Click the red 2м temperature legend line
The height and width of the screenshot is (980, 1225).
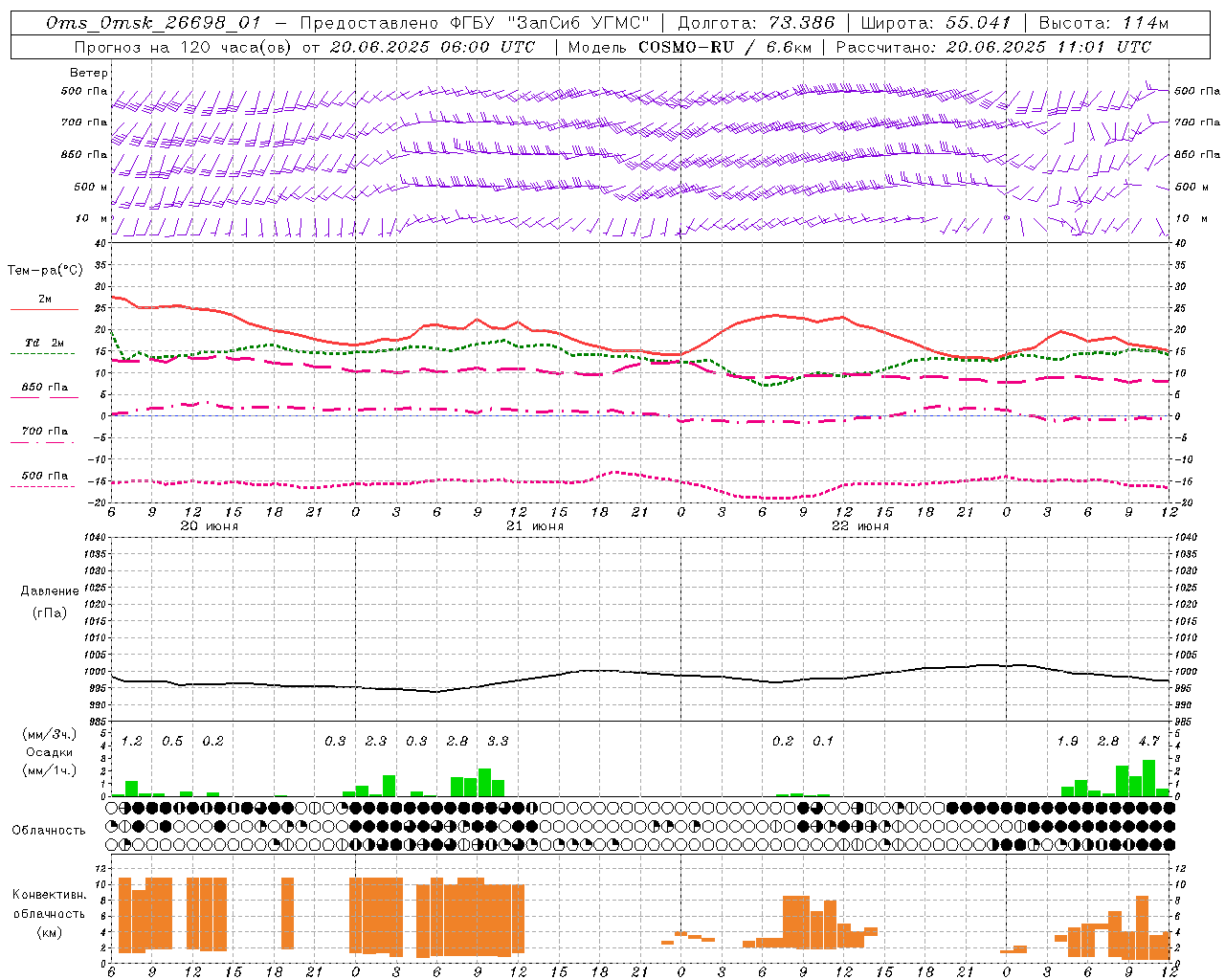pyautogui.click(x=44, y=310)
